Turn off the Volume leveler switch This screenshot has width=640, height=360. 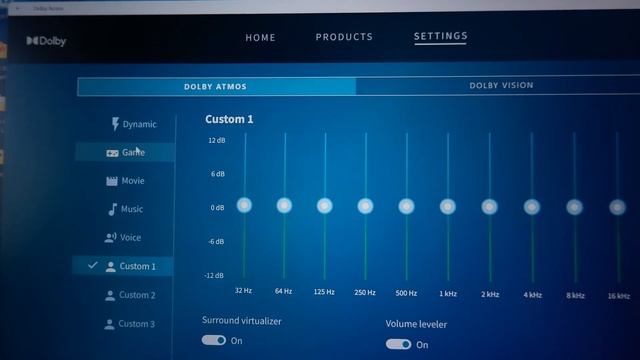(399, 344)
